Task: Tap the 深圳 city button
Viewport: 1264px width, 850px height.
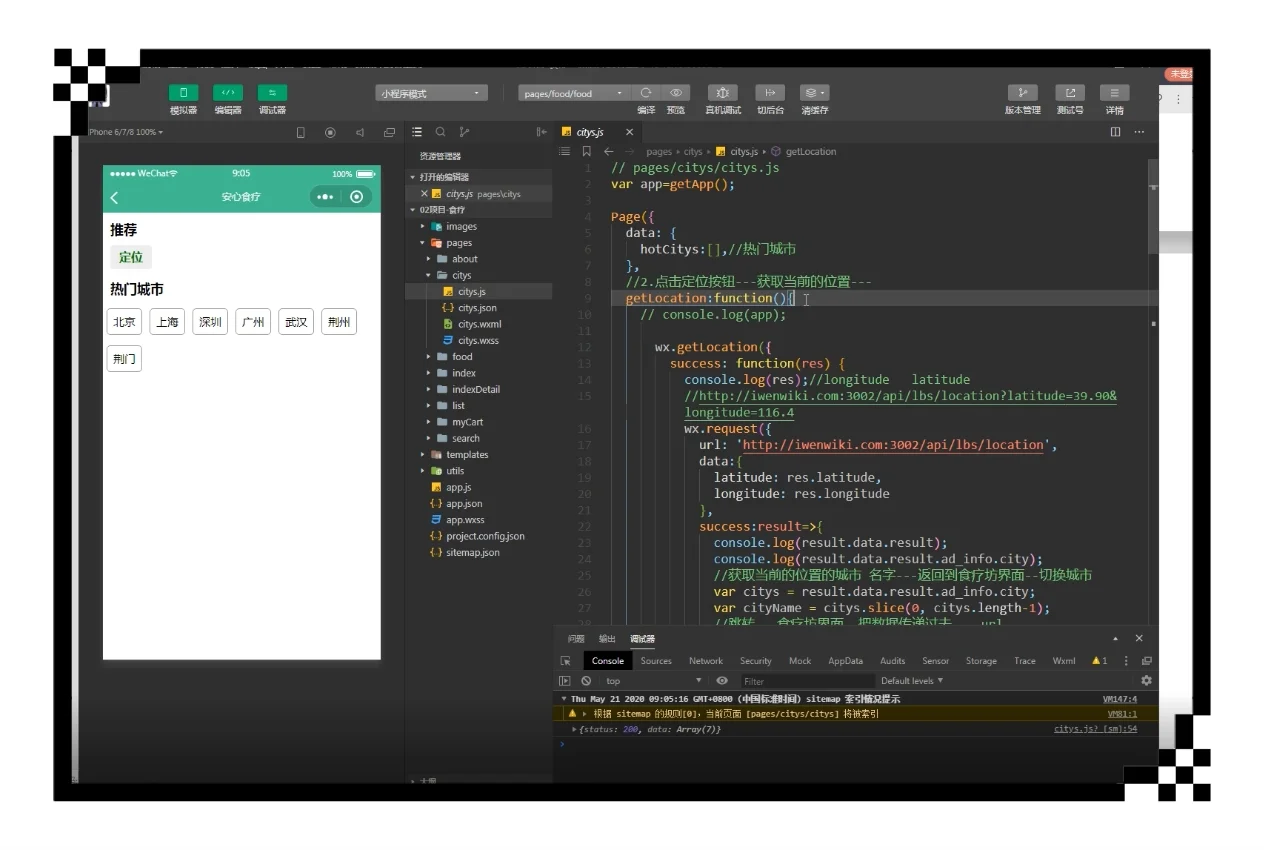Action: click(210, 322)
